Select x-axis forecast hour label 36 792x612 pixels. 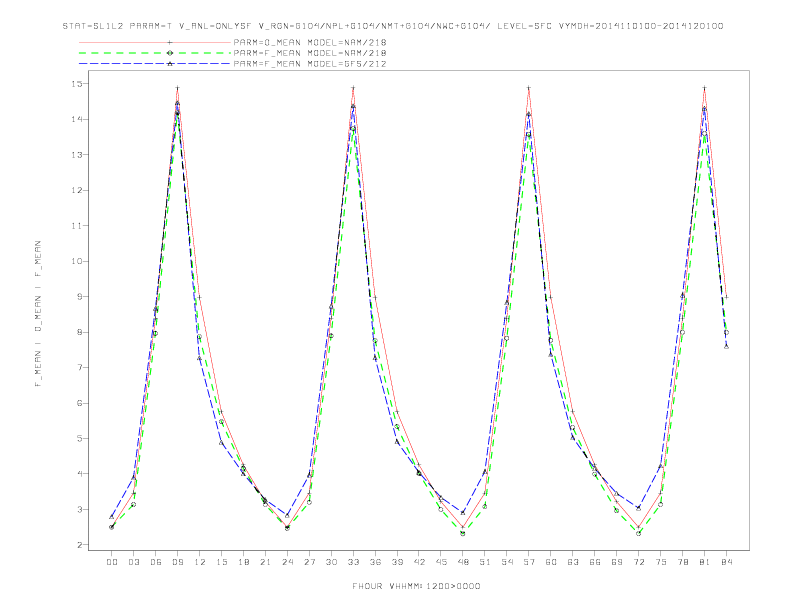[x=375, y=562]
